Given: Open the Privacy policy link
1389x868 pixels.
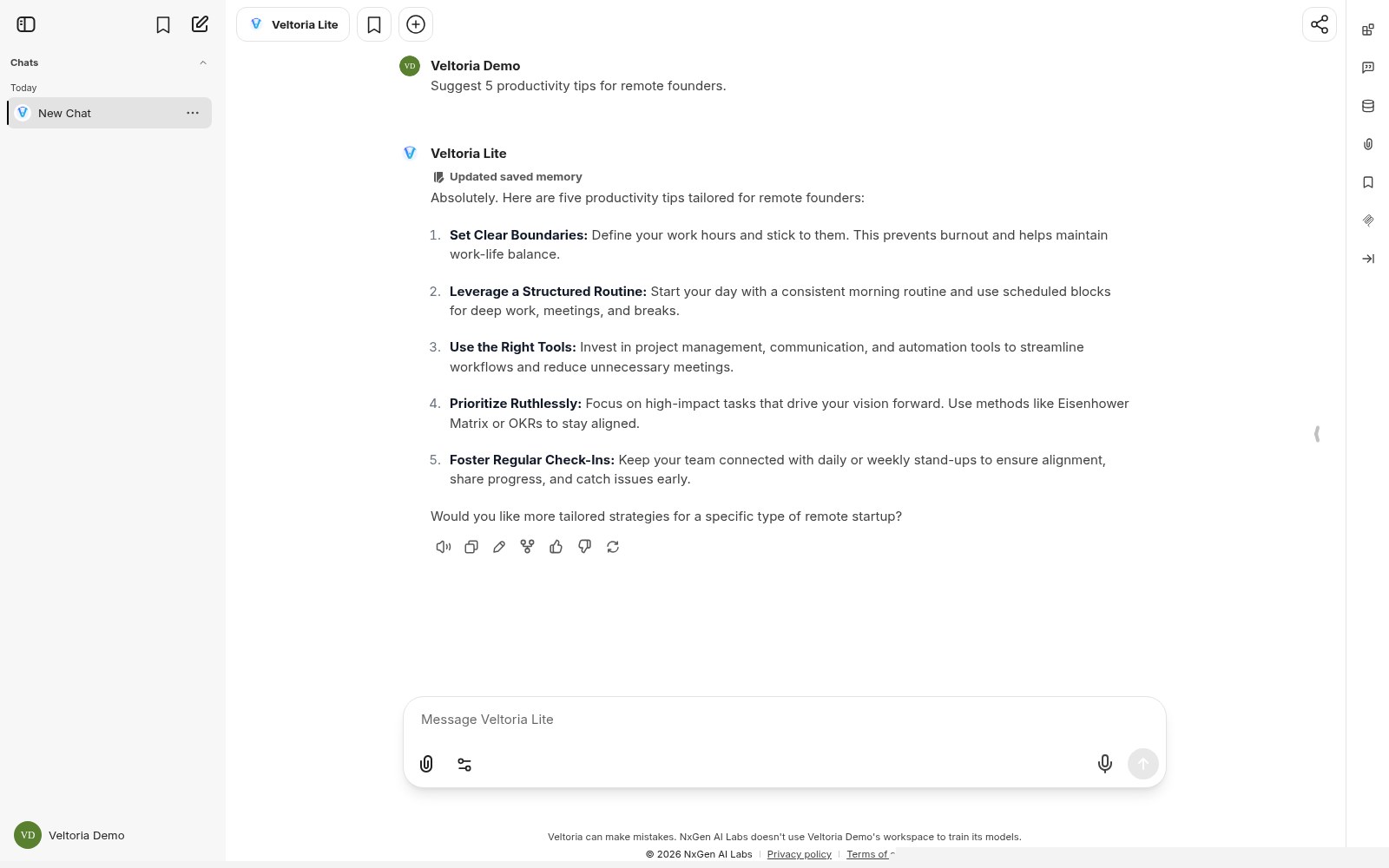Looking at the screenshot, I should 800,854.
